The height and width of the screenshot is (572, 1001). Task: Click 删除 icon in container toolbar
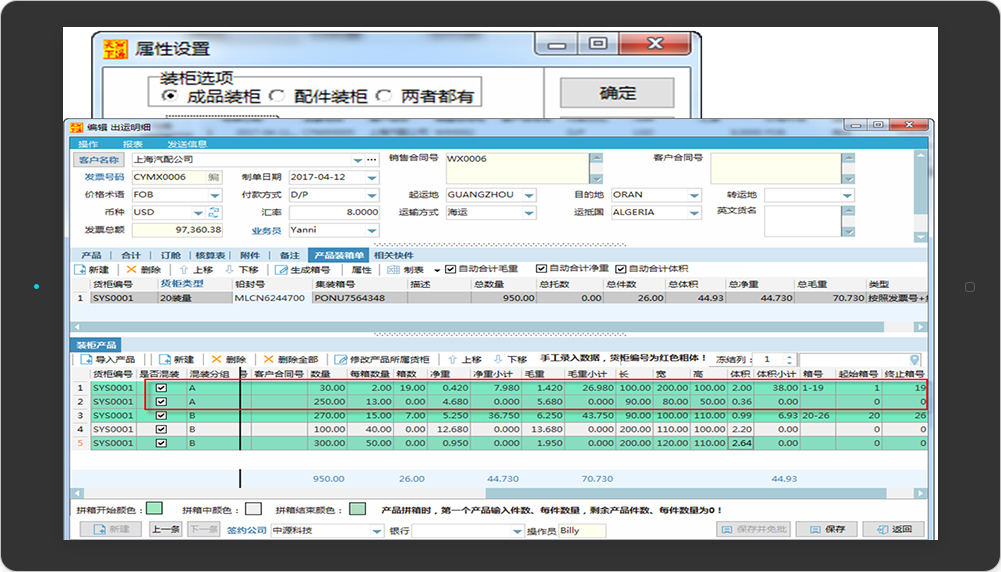point(132,269)
